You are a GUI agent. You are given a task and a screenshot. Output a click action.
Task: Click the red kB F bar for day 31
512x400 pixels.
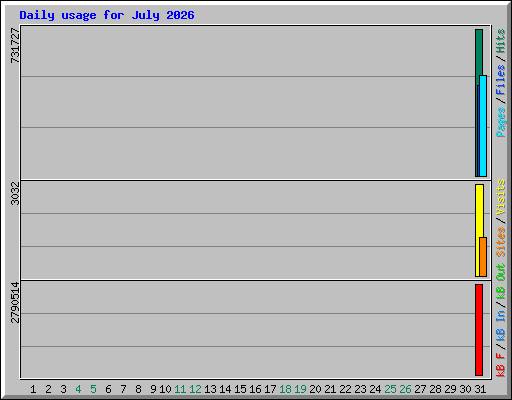479,330
